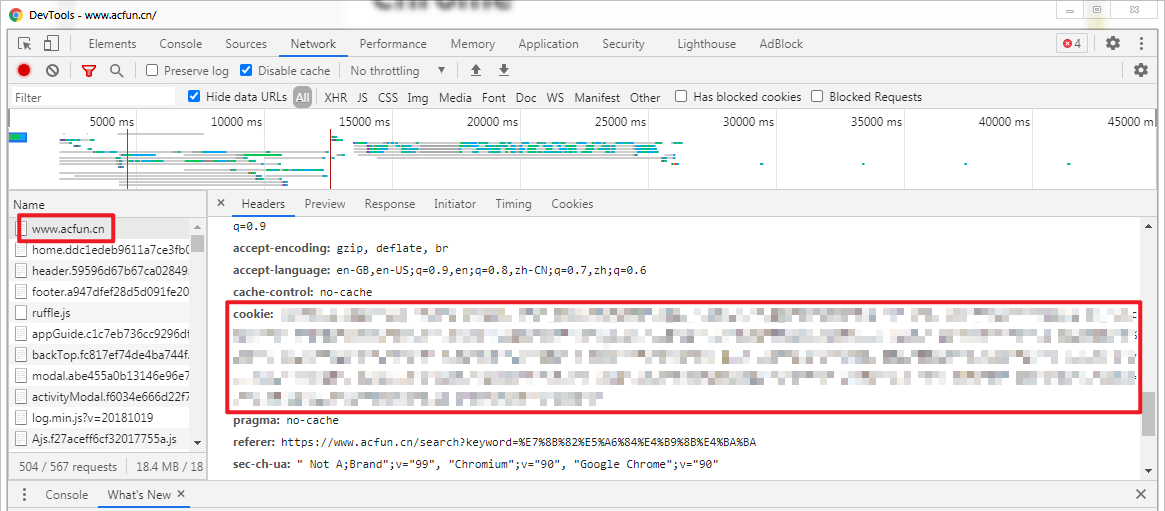Import HAR file with upload arrow icon
The image size is (1165, 511).
(x=476, y=71)
